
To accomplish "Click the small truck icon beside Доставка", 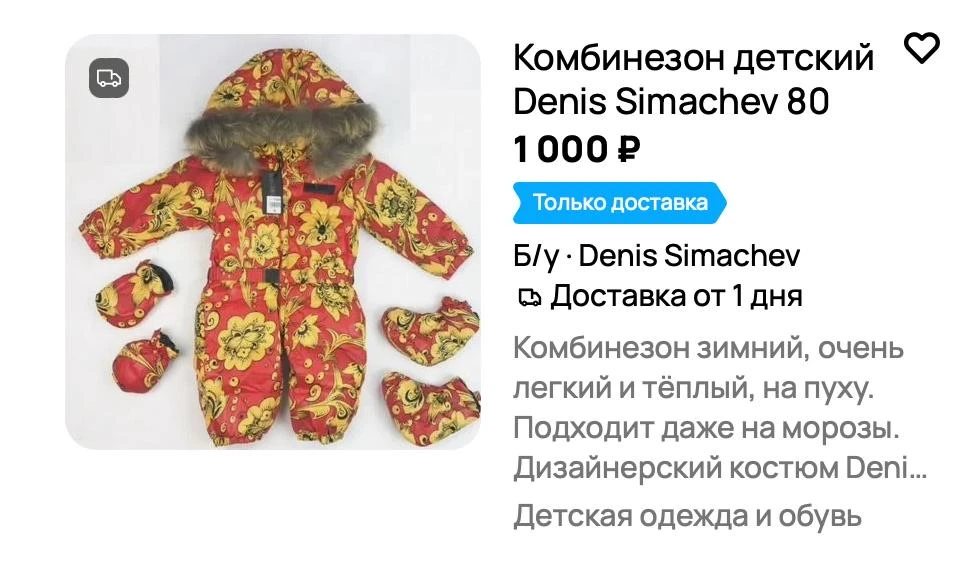I will point(529,297).
